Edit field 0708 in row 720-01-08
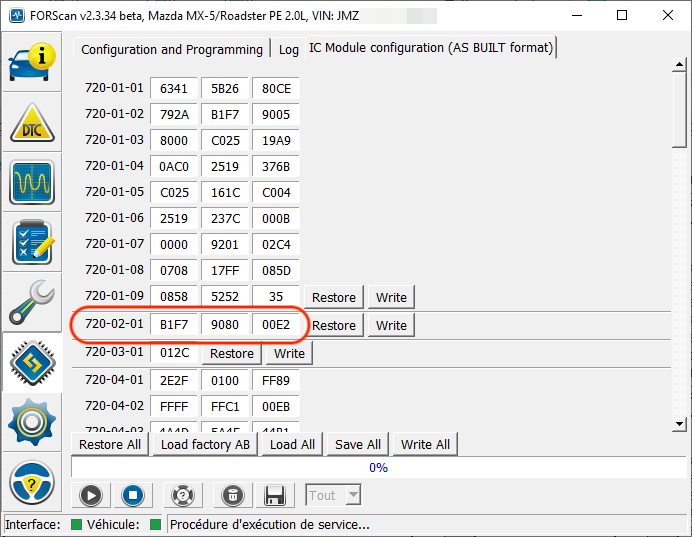This screenshot has width=692, height=537. [174, 270]
